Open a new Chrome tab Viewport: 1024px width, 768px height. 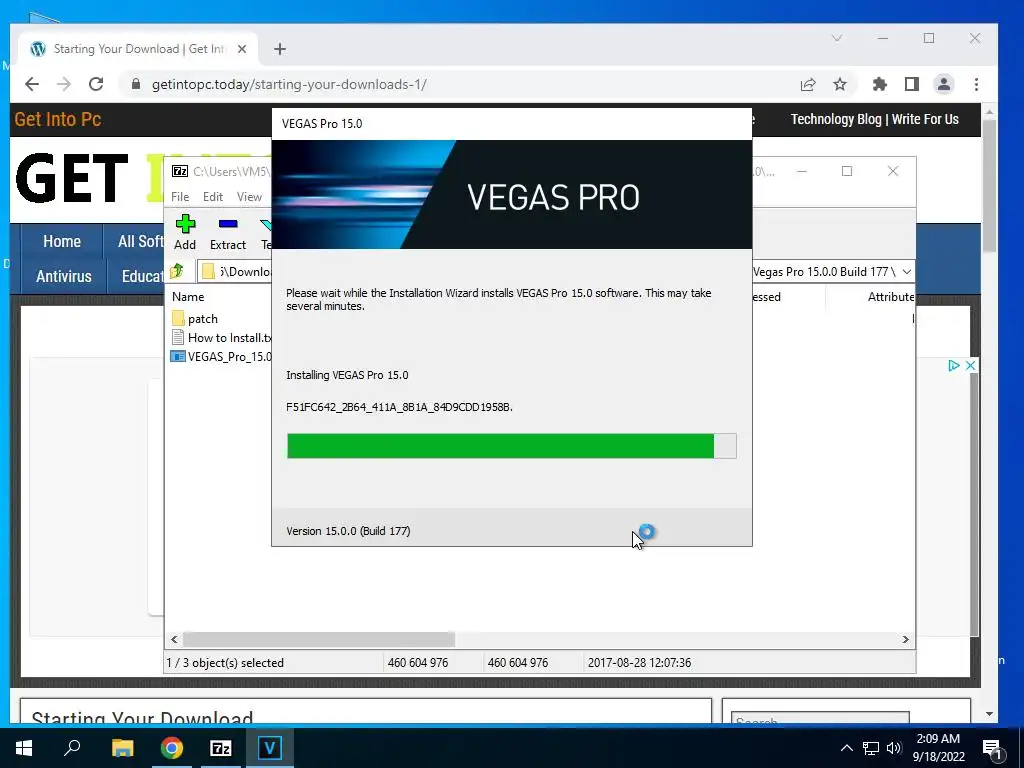[x=280, y=49]
